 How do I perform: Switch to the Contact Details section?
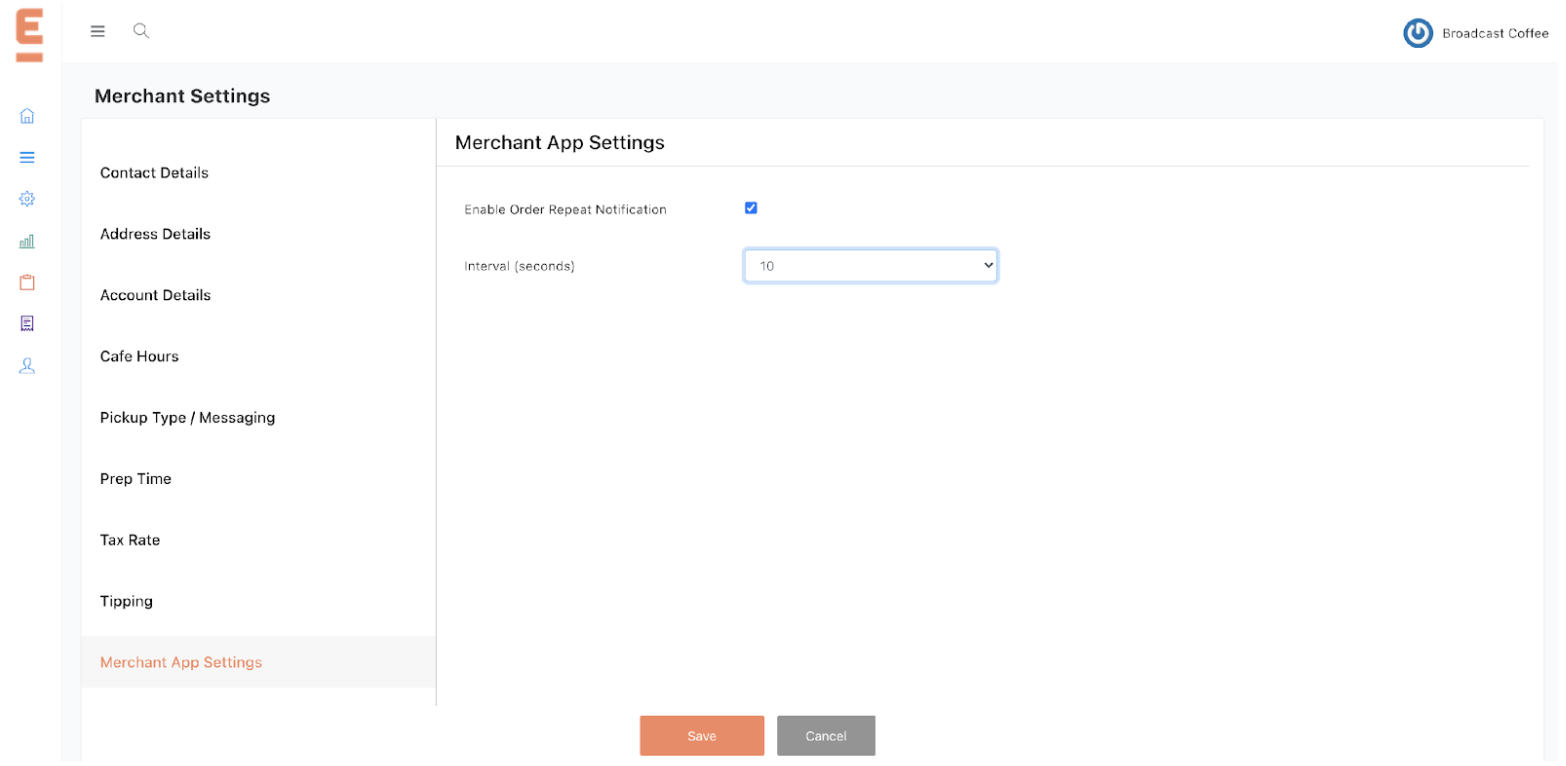[154, 172]
